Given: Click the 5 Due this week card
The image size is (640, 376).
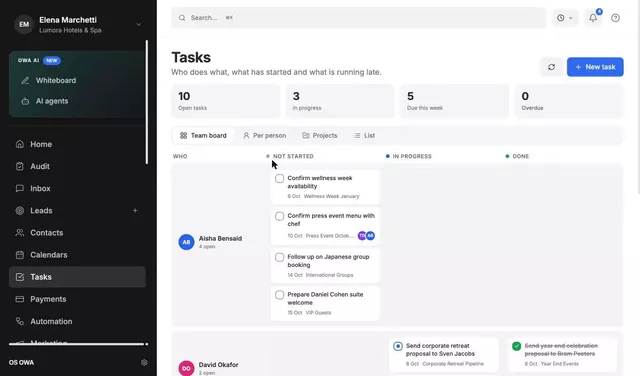Looking at the screenshot, I should tap(455, 101).
